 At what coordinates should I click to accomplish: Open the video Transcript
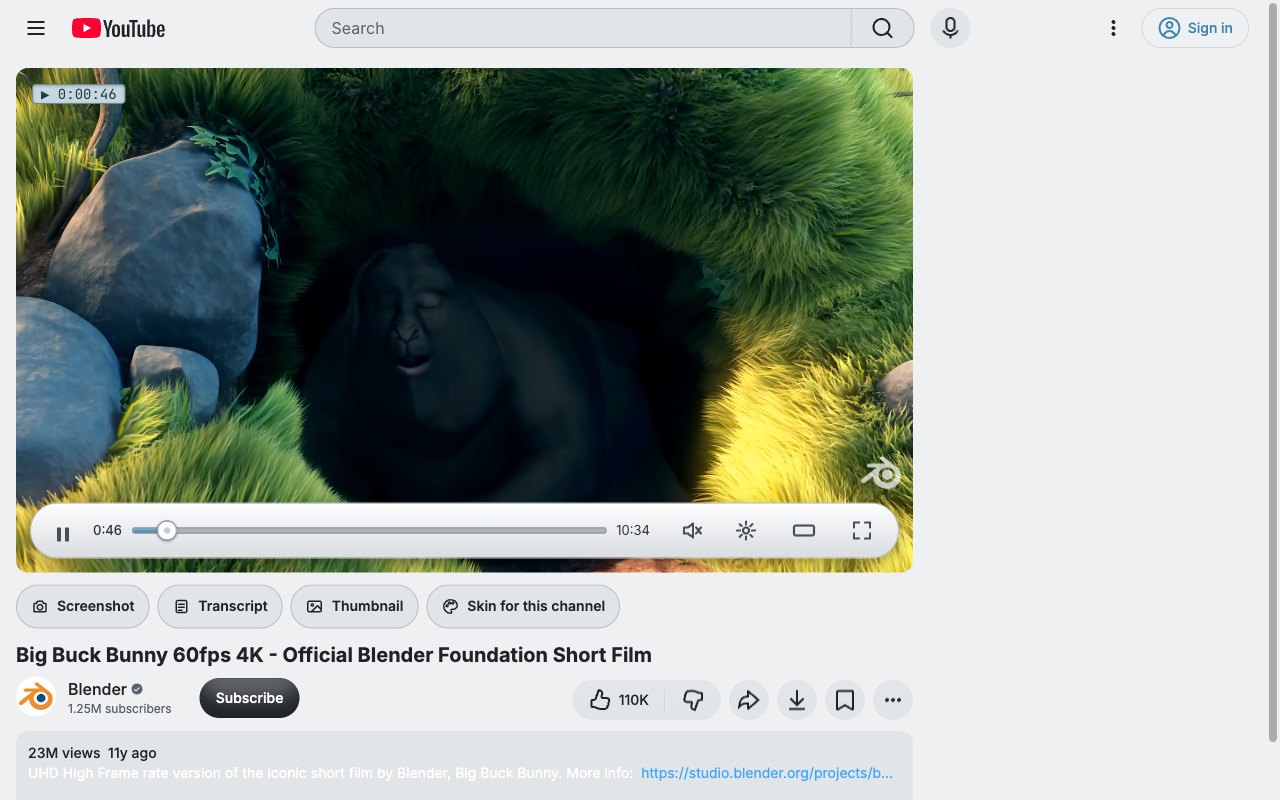coord(220,606)
